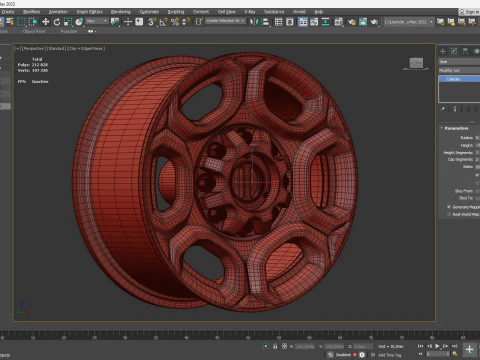Viewport: 480px width, 360px height.
Task: Click Render Production teapot icon
Action: click(x=374, y=22)
